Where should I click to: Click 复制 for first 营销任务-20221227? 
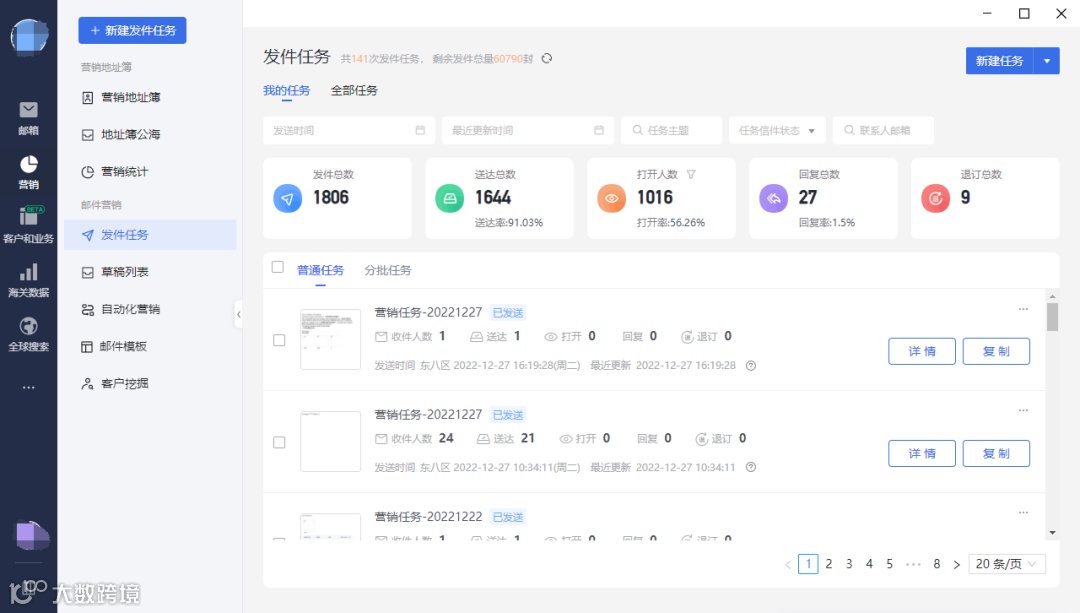tap(996, 351)
